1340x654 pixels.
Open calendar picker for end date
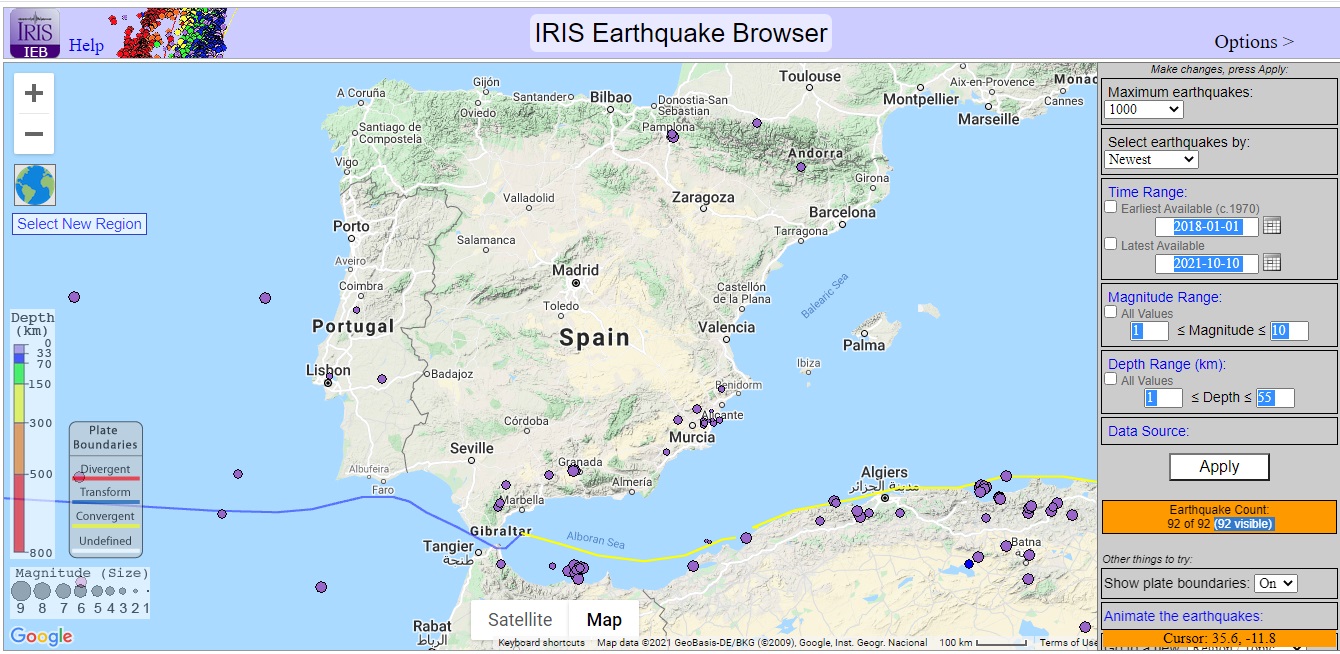[x=1272, y=263]
